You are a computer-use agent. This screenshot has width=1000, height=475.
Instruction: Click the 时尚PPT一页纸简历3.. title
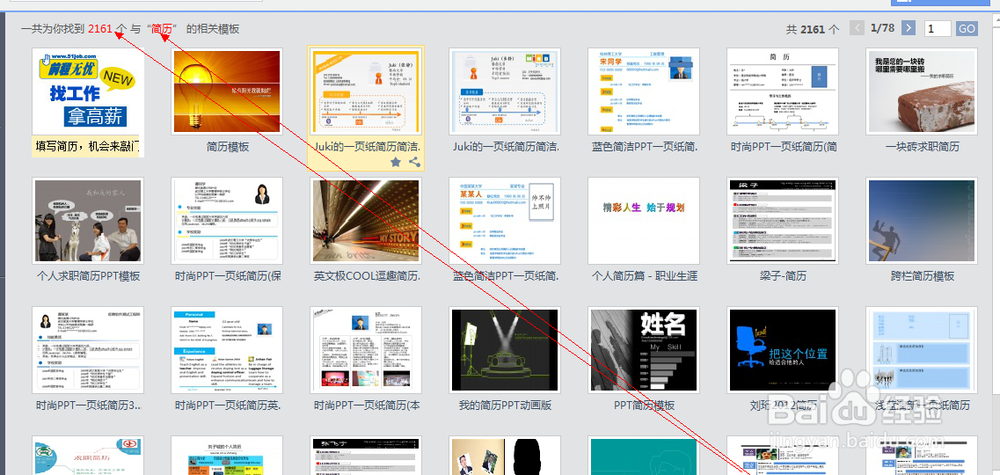coord(88,406)
